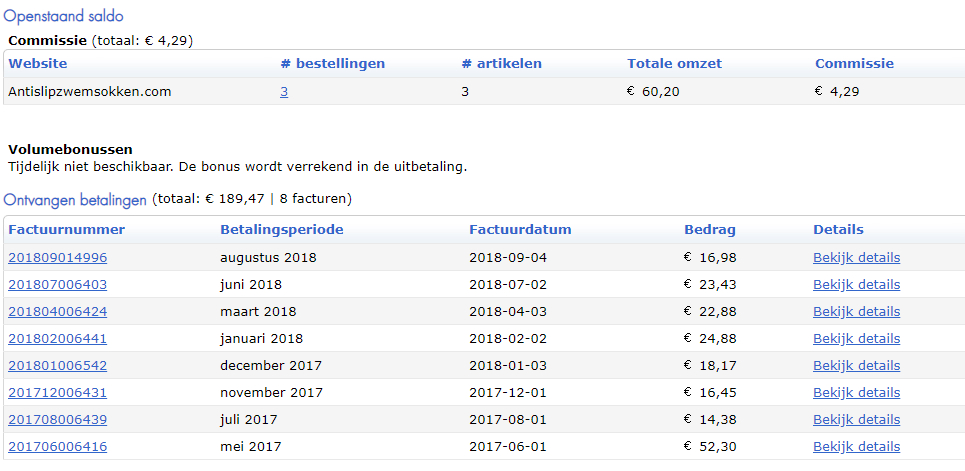View details for juni 2018 payment
Viewport: 965px width, 471px height.
[x=856, y=284]
